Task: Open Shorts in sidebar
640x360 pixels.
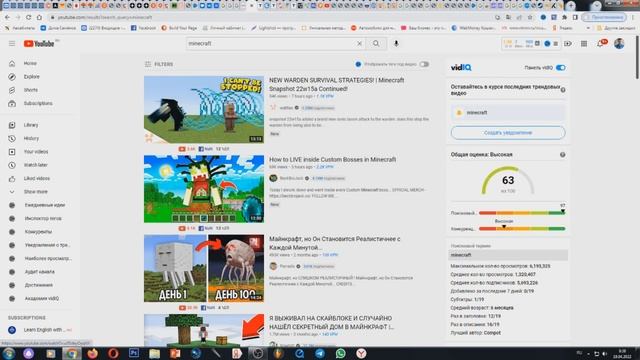Action: 31,90
